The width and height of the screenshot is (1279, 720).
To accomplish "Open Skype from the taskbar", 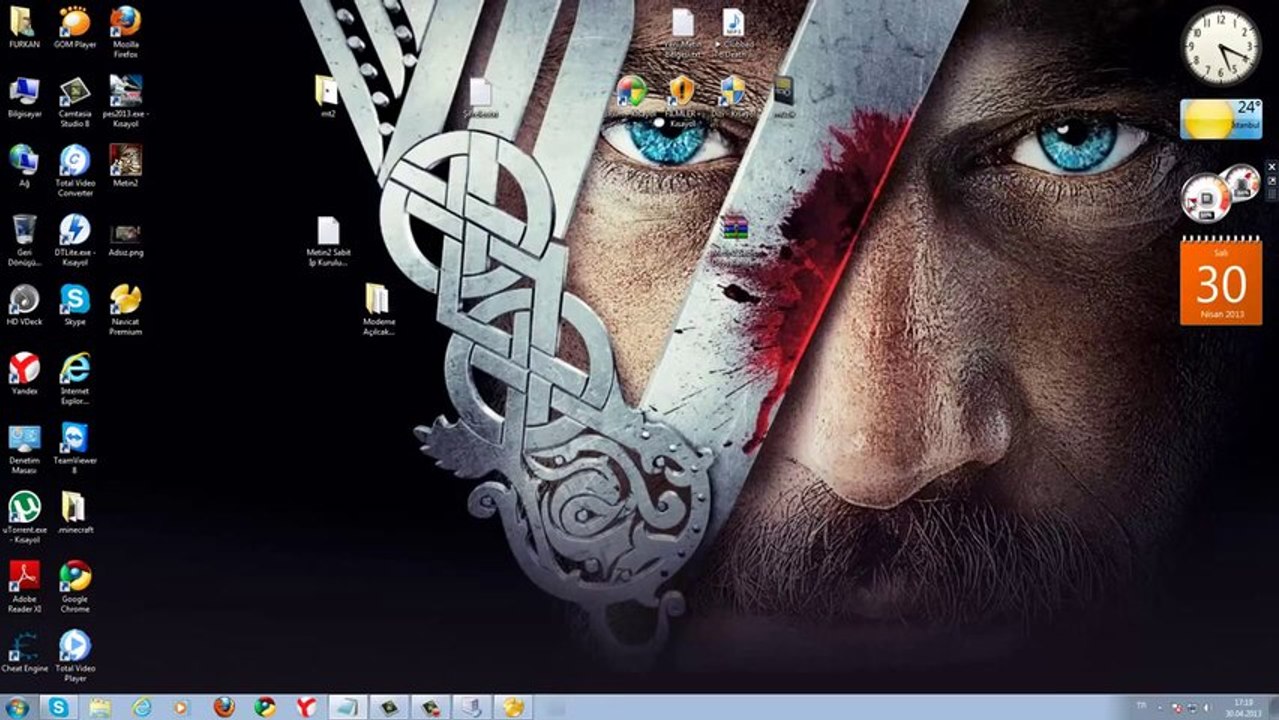I will [59, 707].
